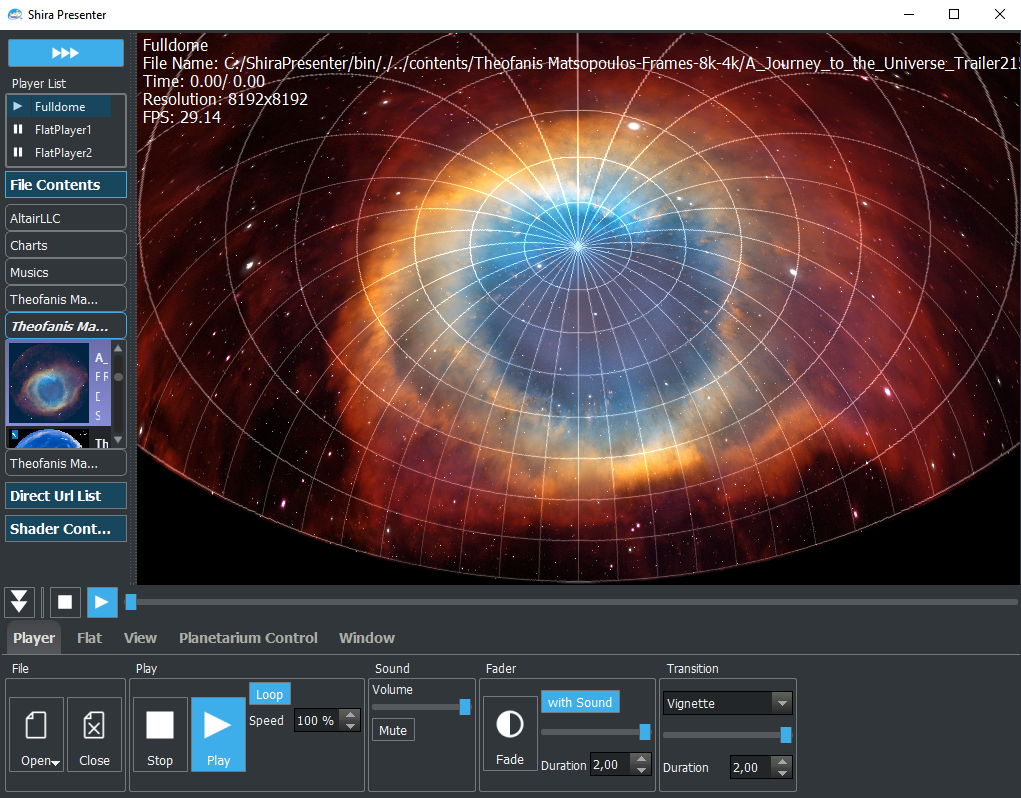
Task: Increase the Speed value with up arrow
Action: point(351,715)
